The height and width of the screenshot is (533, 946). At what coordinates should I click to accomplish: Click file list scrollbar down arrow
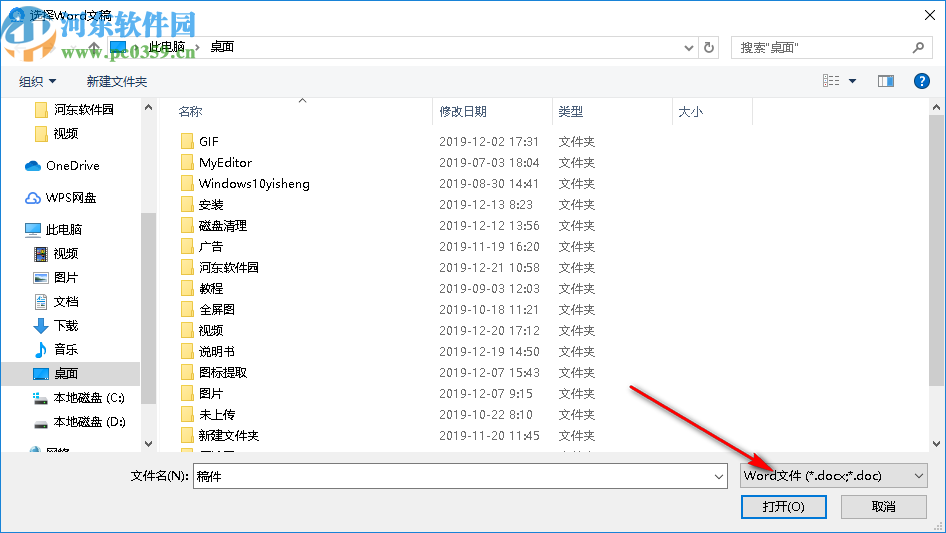[936, 444]
